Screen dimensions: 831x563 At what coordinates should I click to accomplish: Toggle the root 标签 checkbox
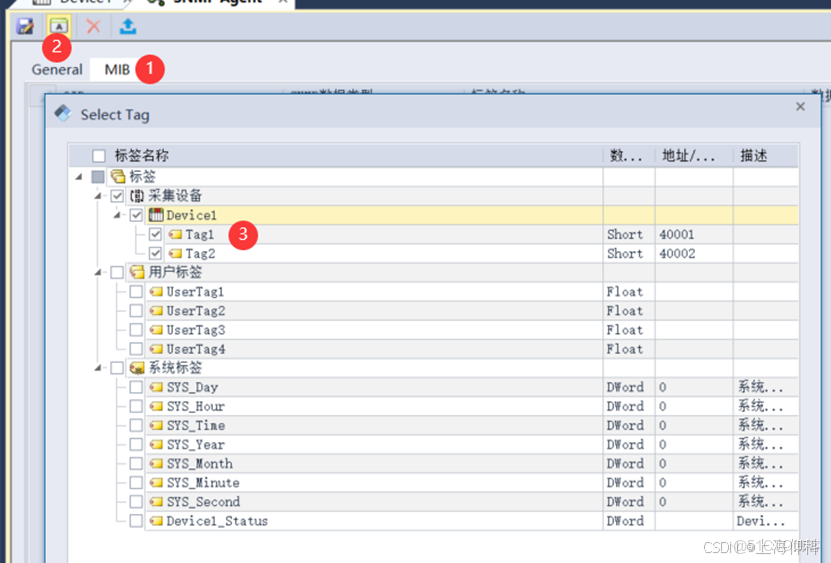pos(98,177)
